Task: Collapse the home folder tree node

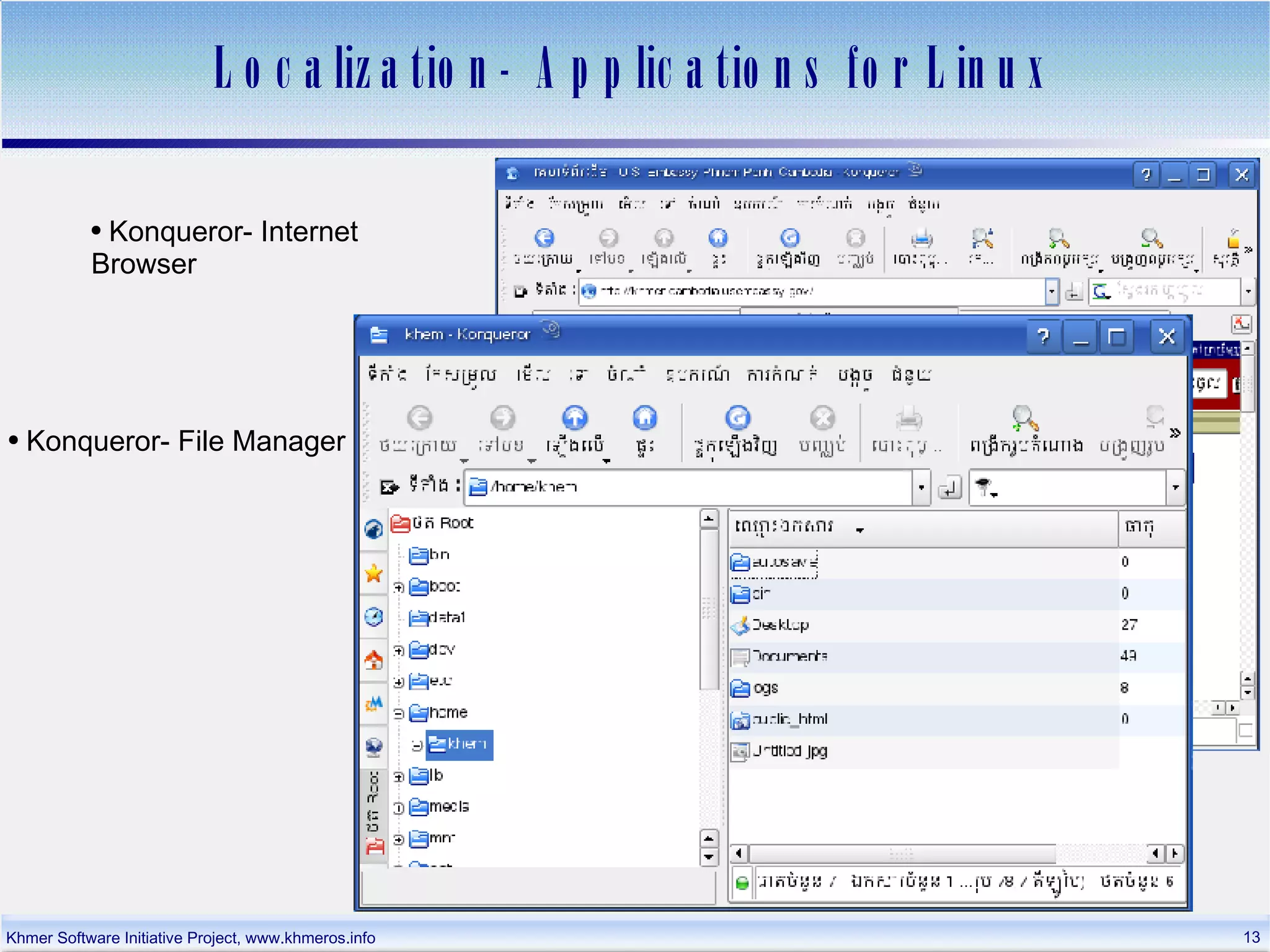Action: 399,714
